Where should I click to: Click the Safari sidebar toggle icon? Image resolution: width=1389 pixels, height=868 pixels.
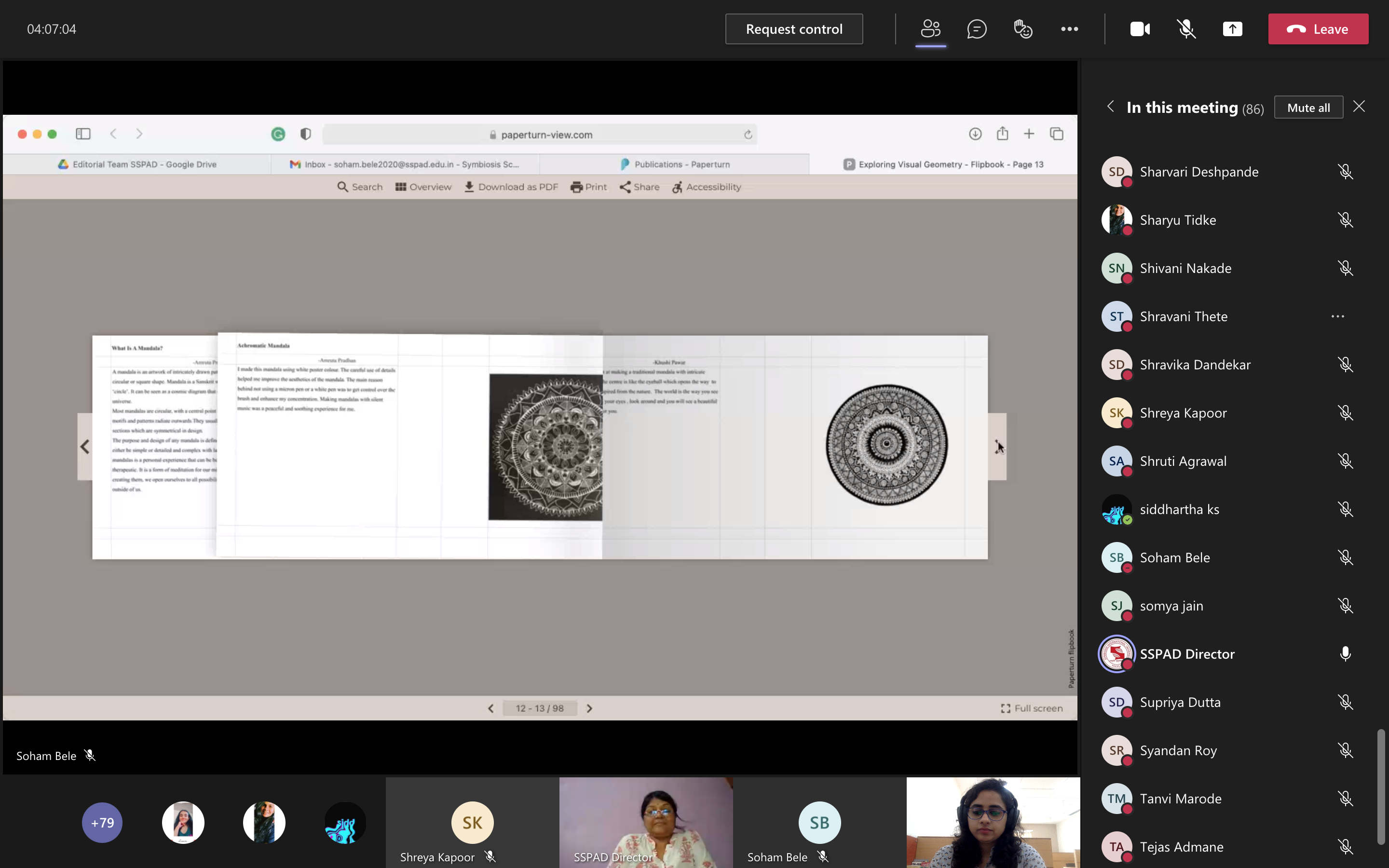(x=83, y=134)
